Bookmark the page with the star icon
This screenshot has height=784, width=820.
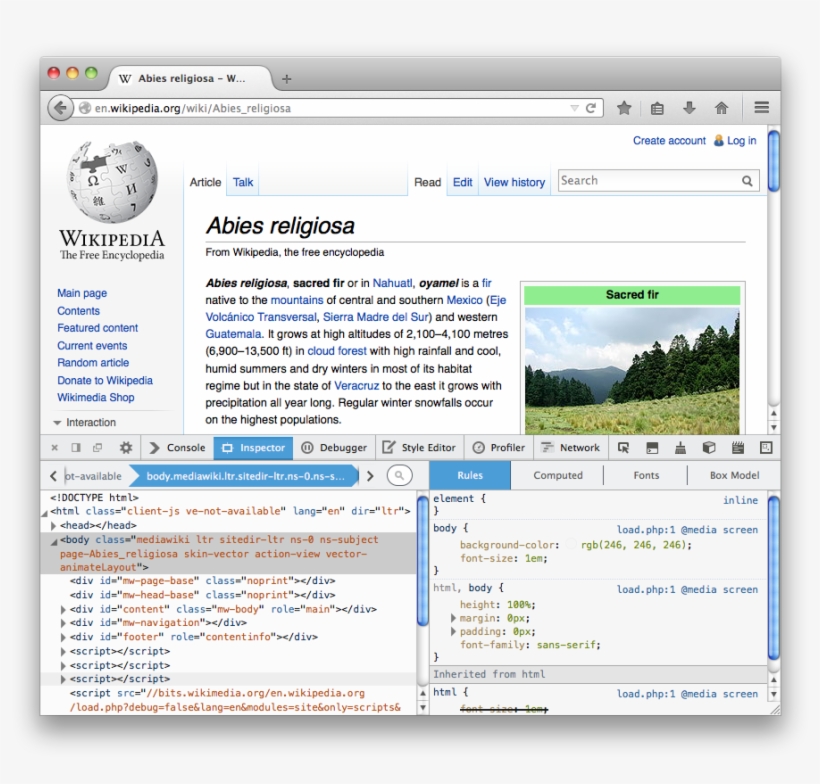[624, 107]
